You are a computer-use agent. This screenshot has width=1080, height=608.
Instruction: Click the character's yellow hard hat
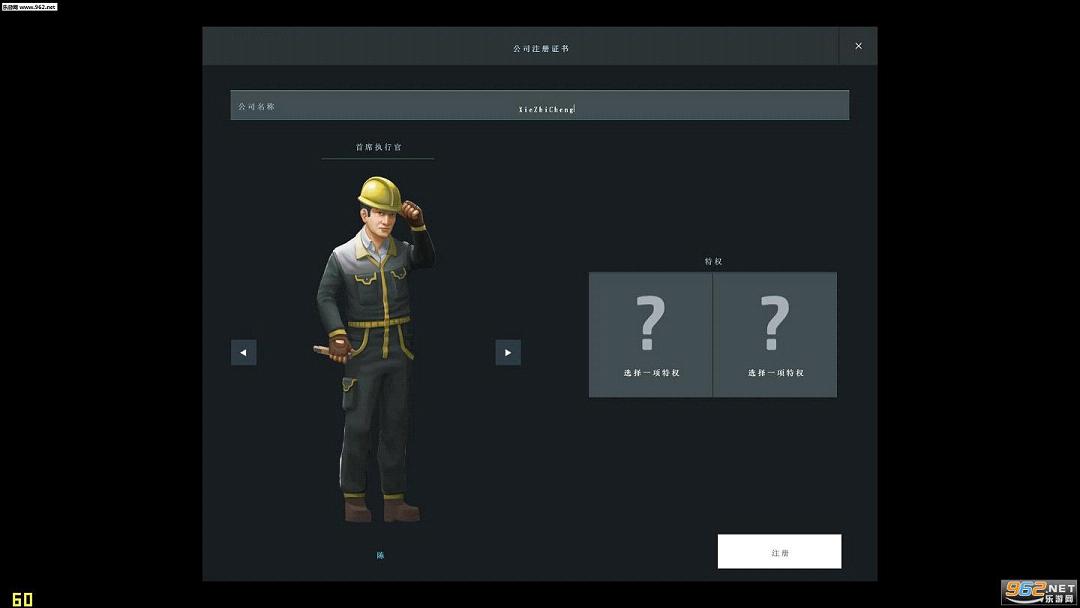[379, 191]
